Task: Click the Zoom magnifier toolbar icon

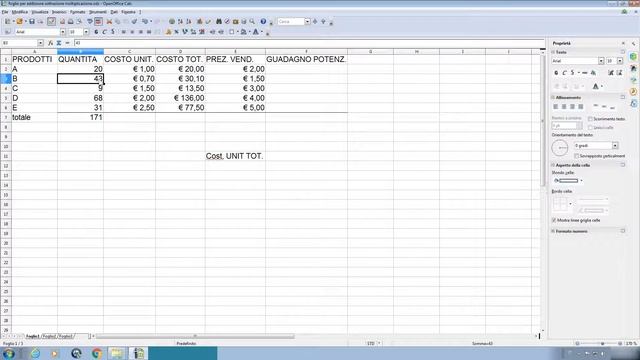Action: (252, 21)
